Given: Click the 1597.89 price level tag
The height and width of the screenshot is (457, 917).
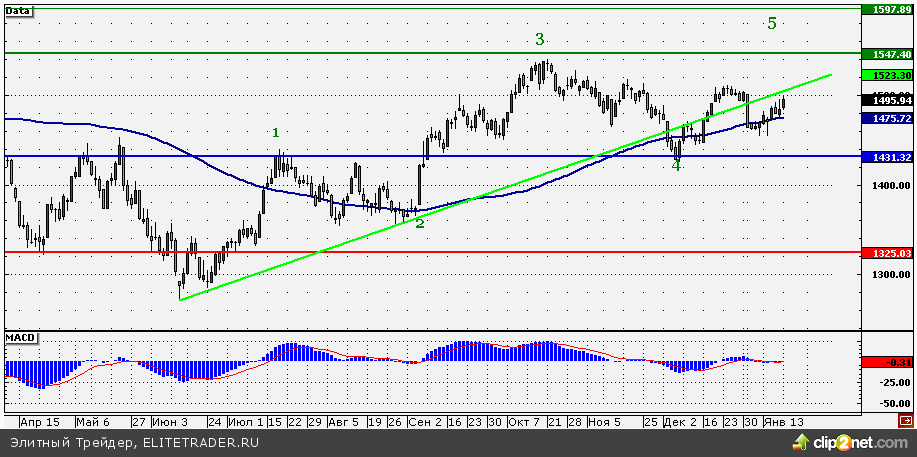Looking at the screenshot, I should pyautogui.click(x=888, y=8).
